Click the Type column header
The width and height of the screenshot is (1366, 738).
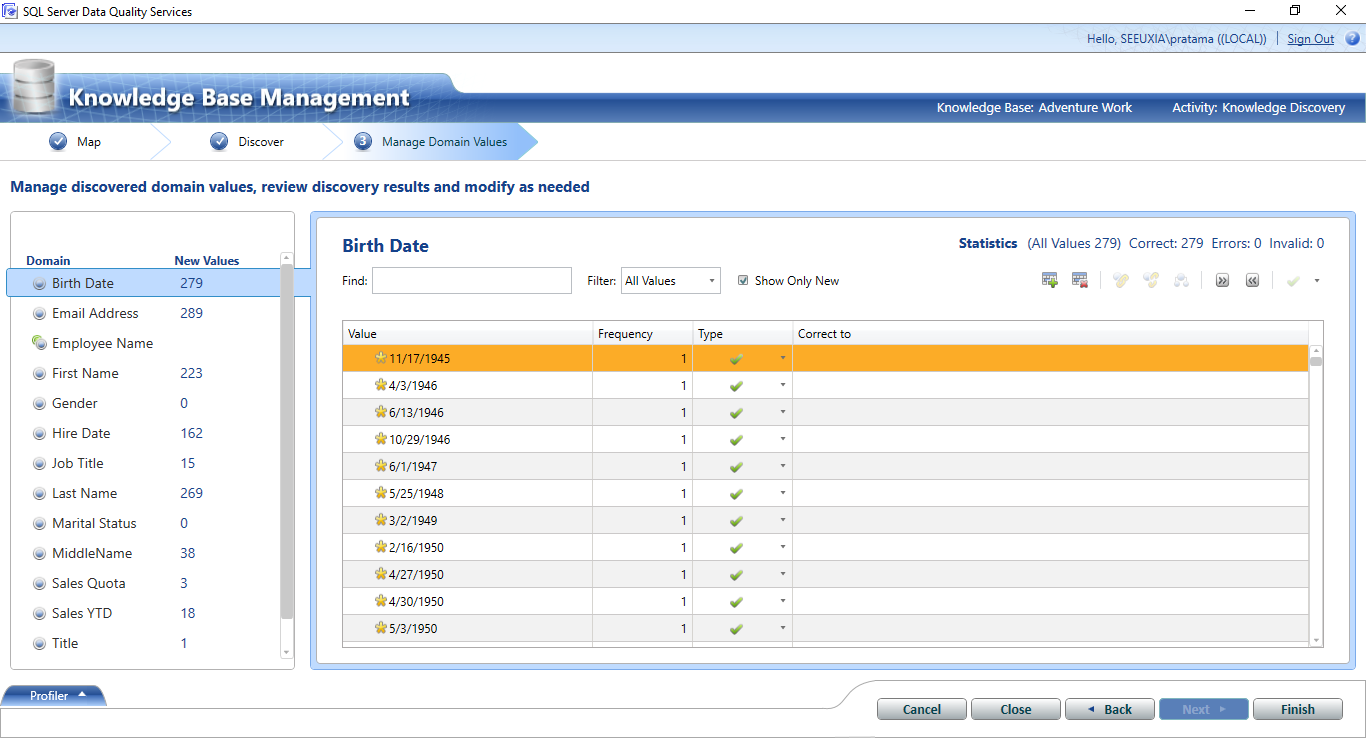click(x=743, y=333)
